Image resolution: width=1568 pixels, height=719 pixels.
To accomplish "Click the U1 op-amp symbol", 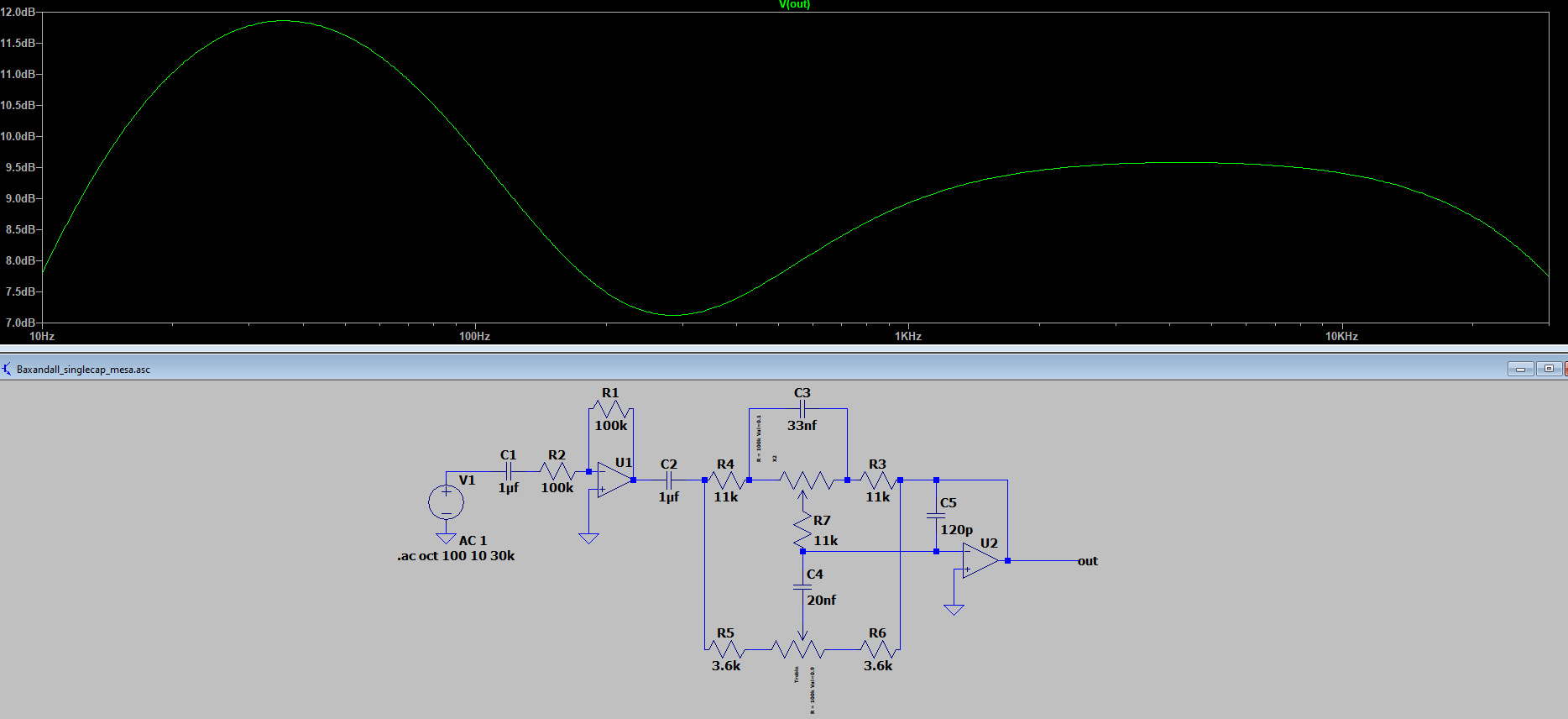I will (x=614, y=480).
